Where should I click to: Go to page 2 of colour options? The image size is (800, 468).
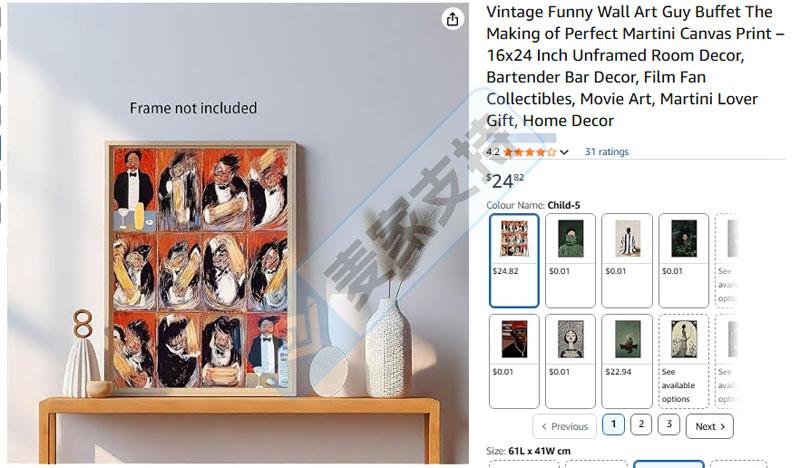point(641,425)
